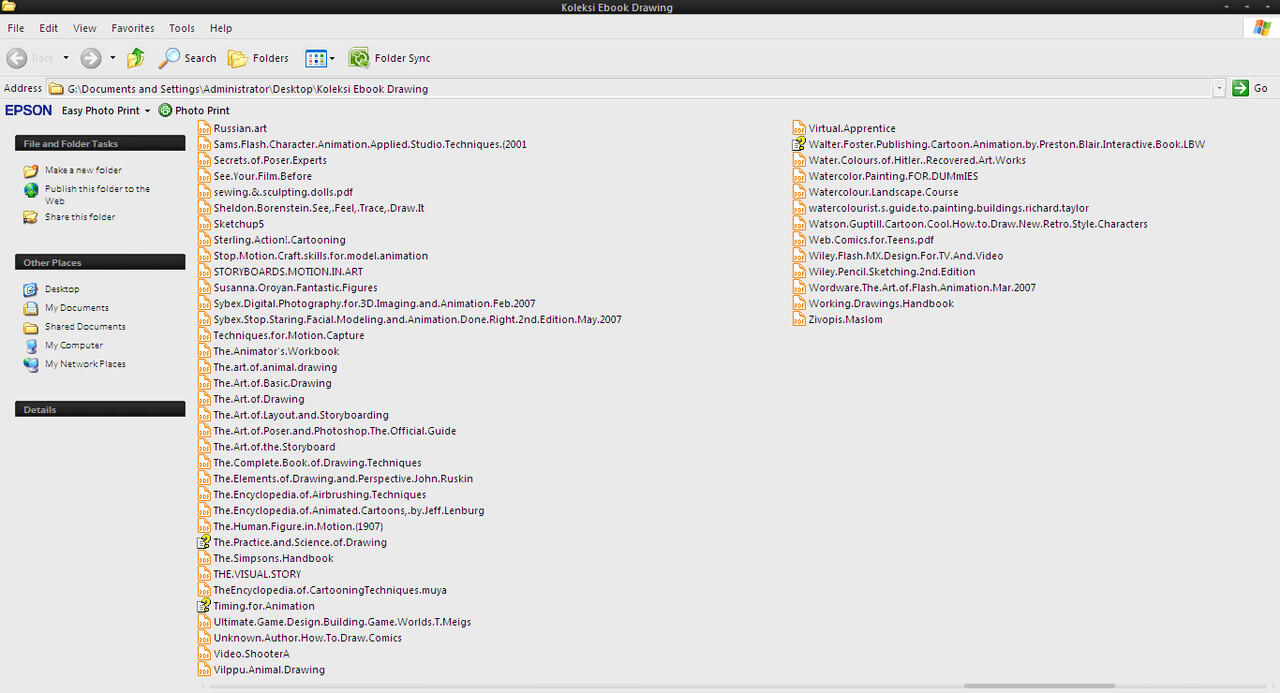
Task: Select Wiley.Pencil.Sketching.2nd.Edition file icon
Action: [799, 272]
